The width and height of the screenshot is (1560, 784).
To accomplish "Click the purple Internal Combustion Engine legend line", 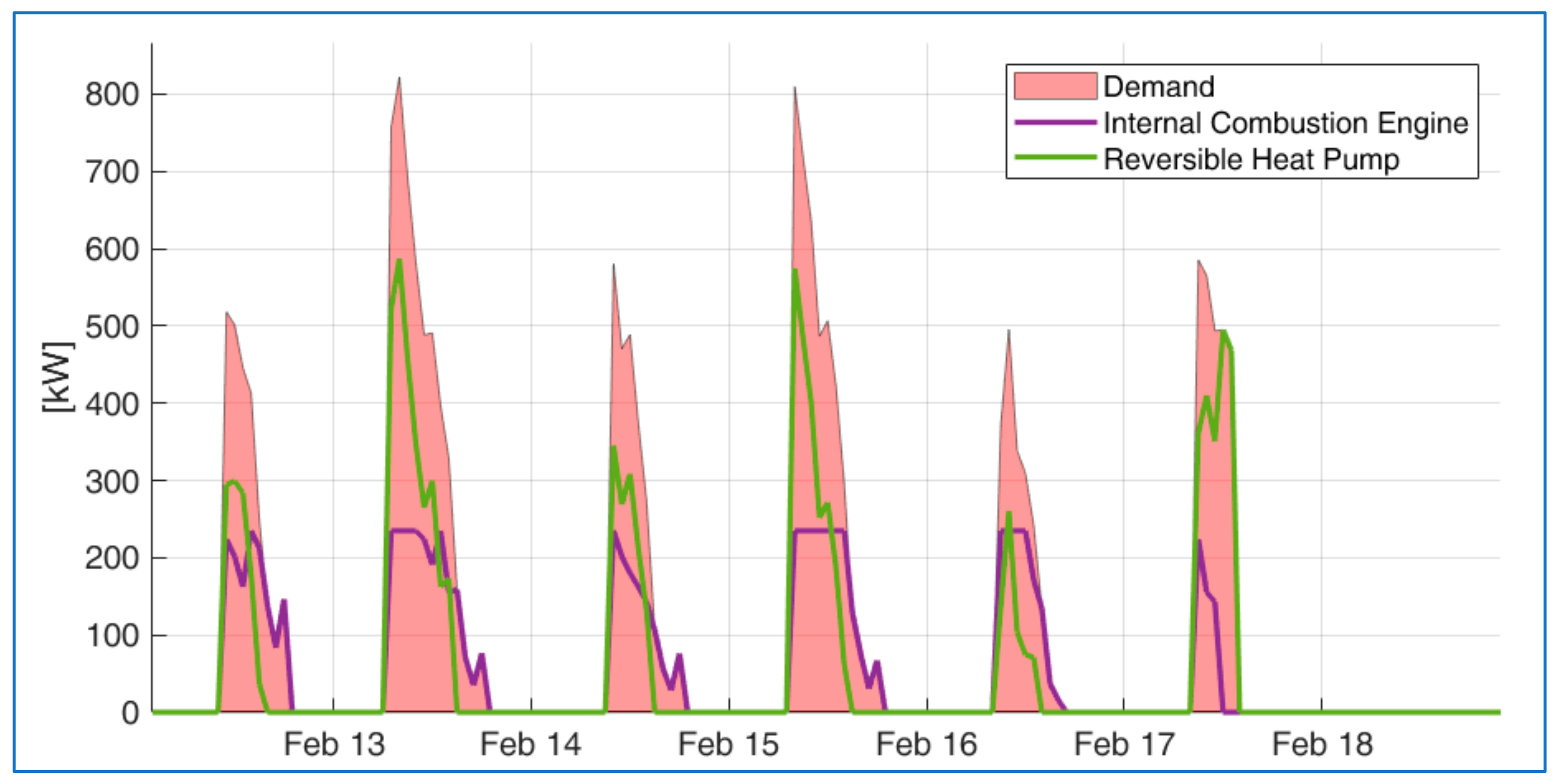I will pos(1055,123).
